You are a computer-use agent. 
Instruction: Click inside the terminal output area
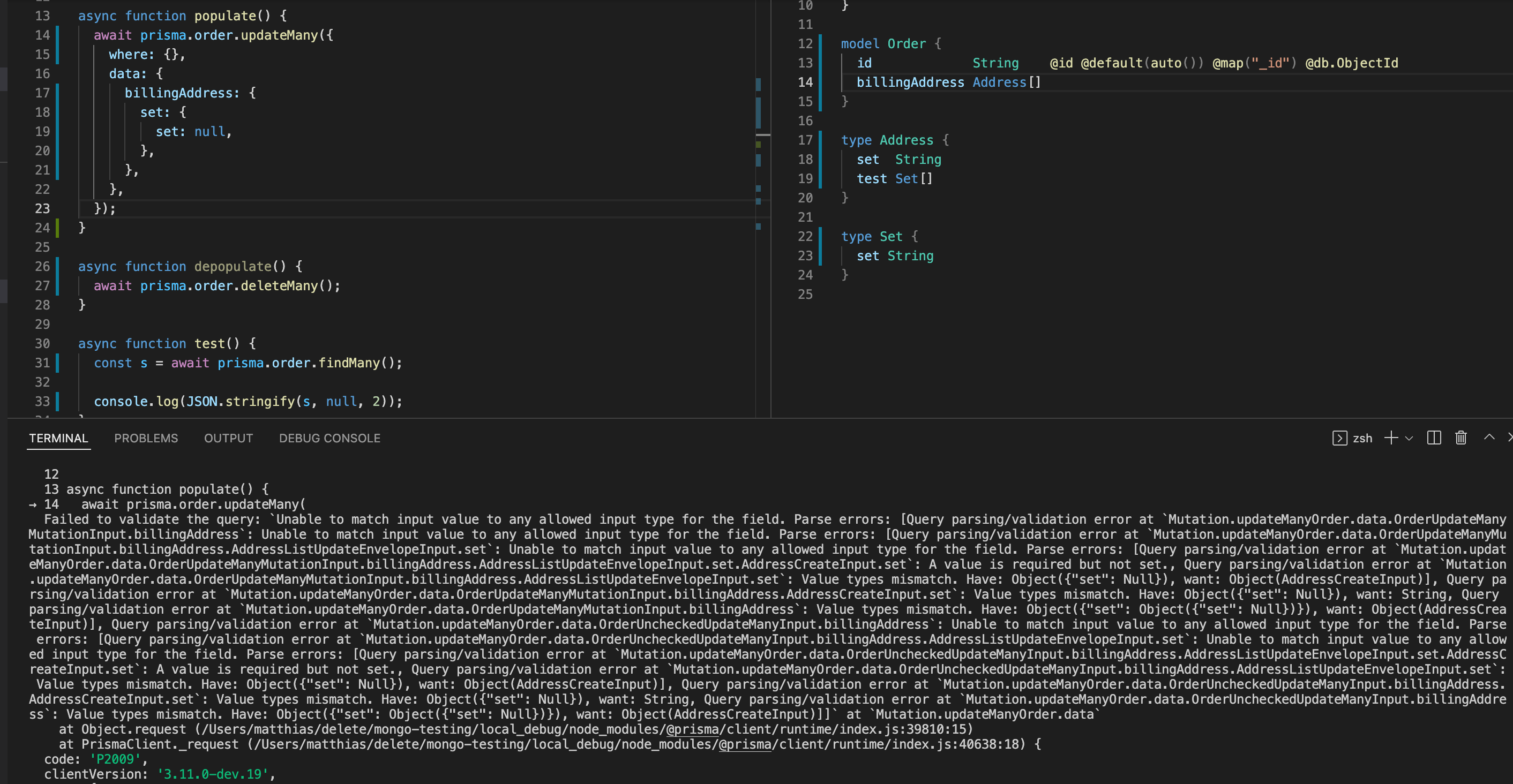pyautogui.click(x=705, y=587)
